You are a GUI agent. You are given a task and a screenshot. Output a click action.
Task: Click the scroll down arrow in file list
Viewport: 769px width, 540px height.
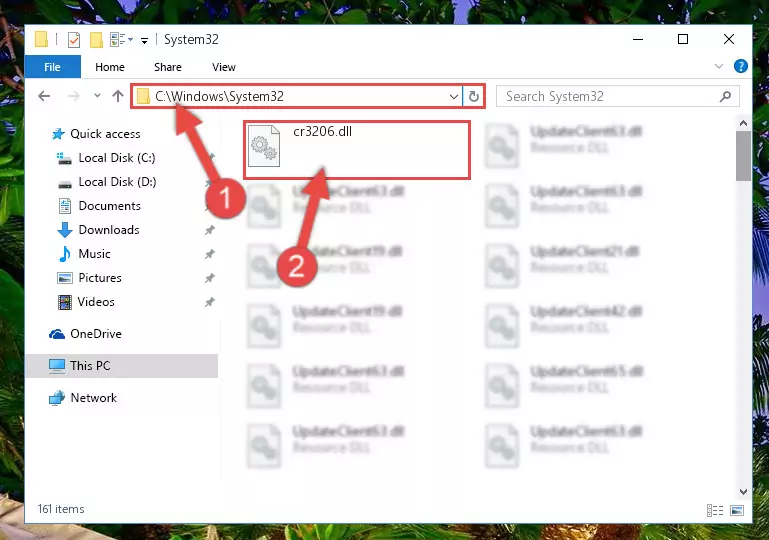[743, 491]
